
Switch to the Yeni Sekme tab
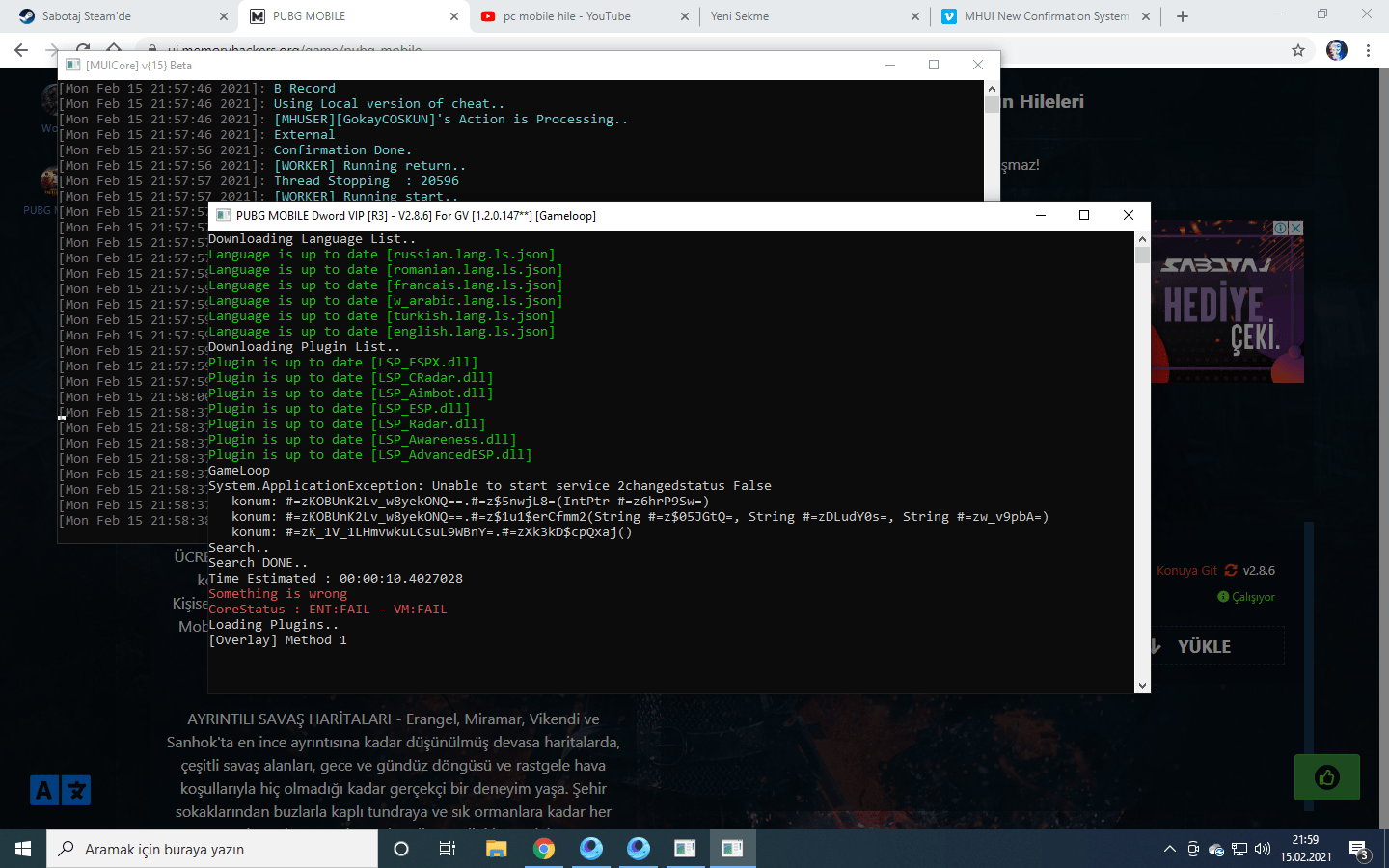[813, 16]
